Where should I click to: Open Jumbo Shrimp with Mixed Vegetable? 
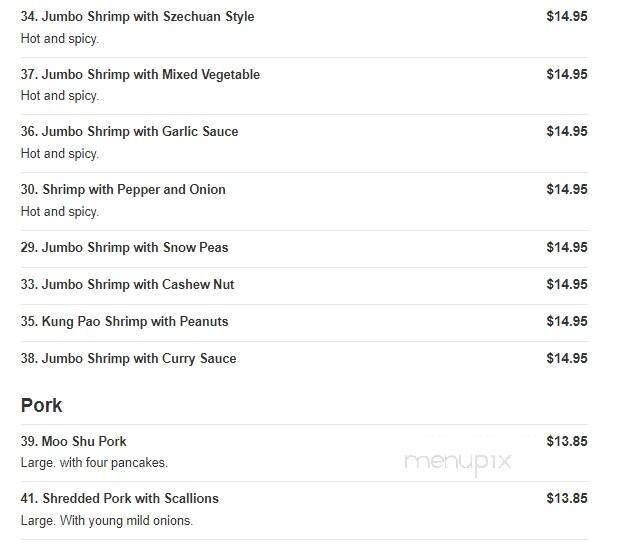(140, 75)
